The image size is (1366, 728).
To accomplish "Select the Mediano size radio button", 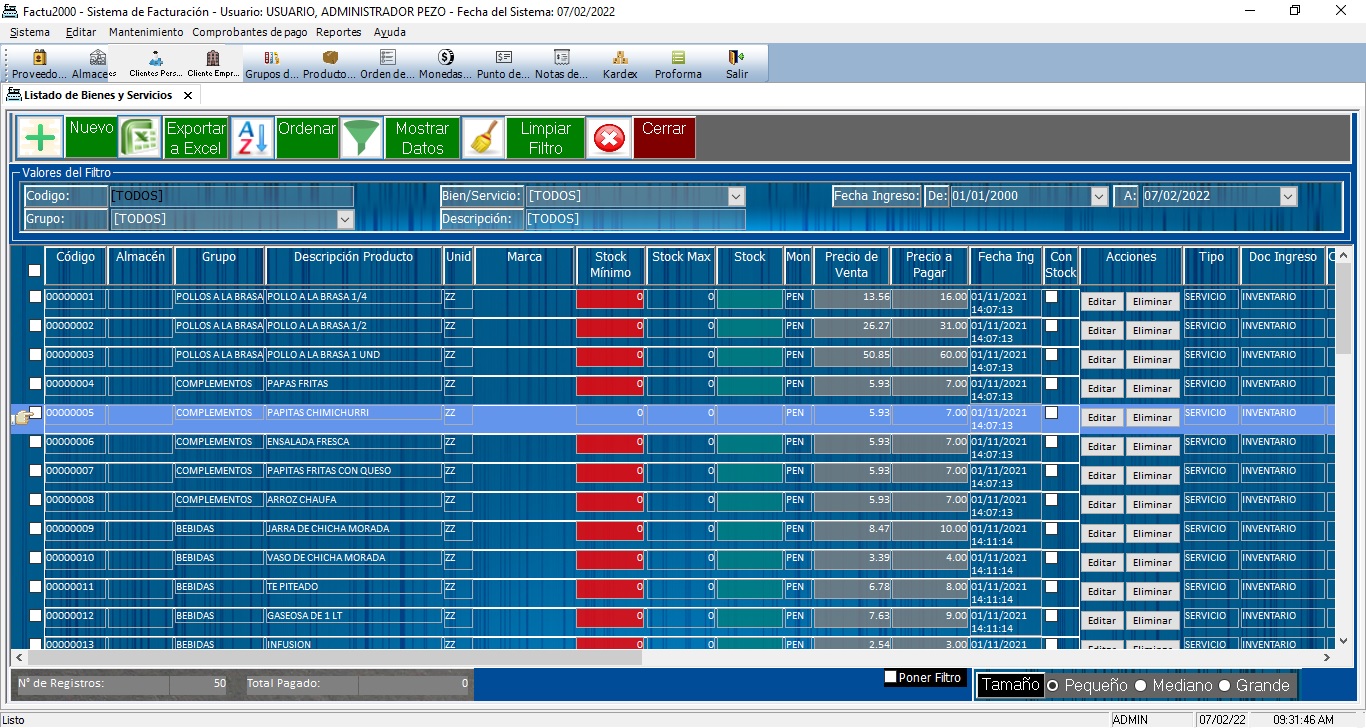I will [x=1140, y=686].
